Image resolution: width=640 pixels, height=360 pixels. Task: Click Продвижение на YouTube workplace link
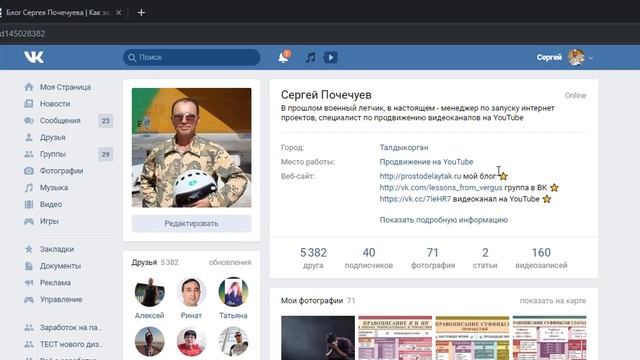pyautogui.click(x=426, y=162)
